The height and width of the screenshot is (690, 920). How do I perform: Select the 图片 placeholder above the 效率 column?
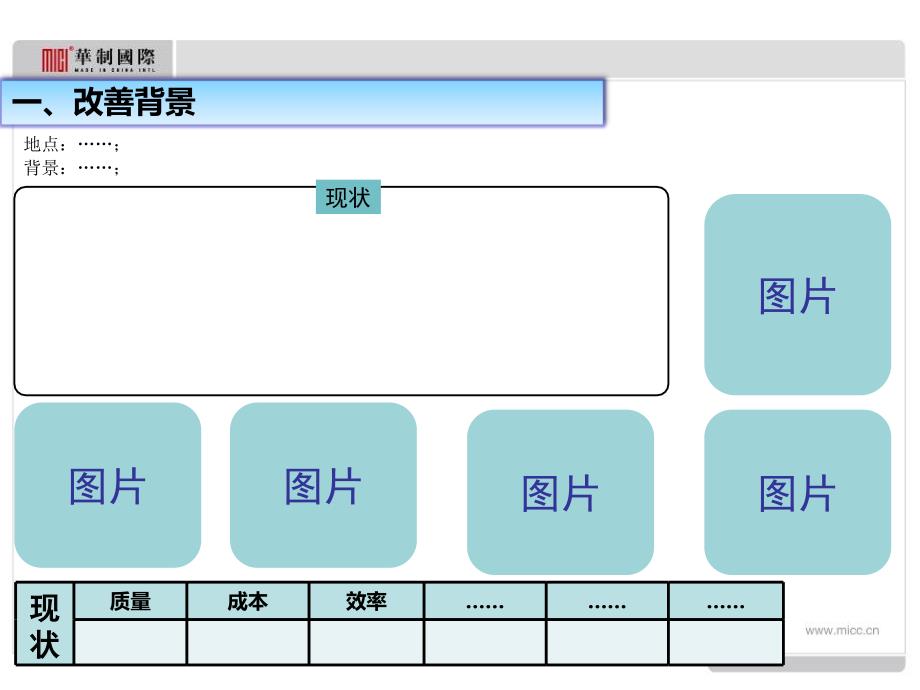pyautogui.click(x=323, y=485)
